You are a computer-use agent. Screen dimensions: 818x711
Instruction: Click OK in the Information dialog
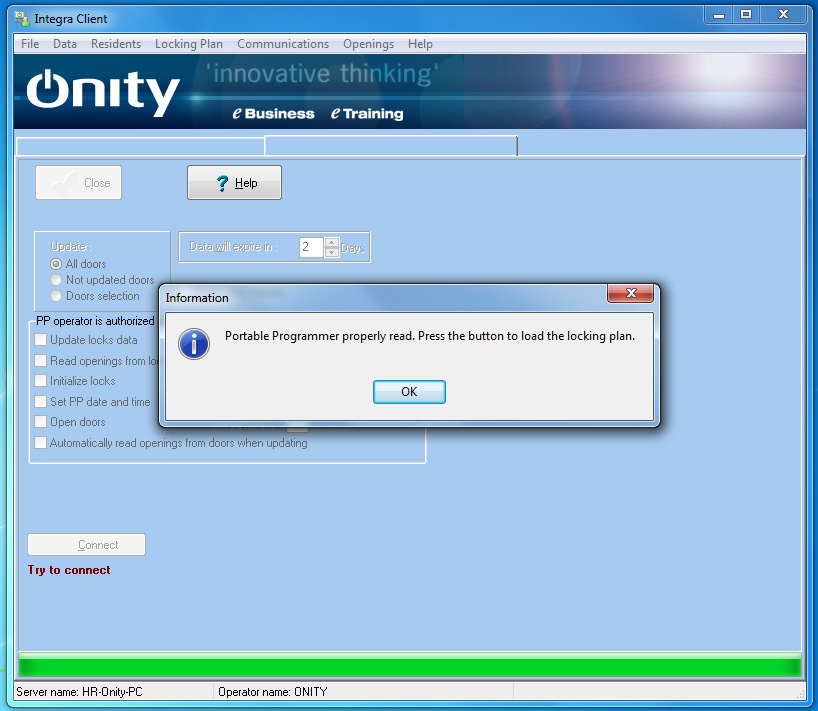(409, 392)
